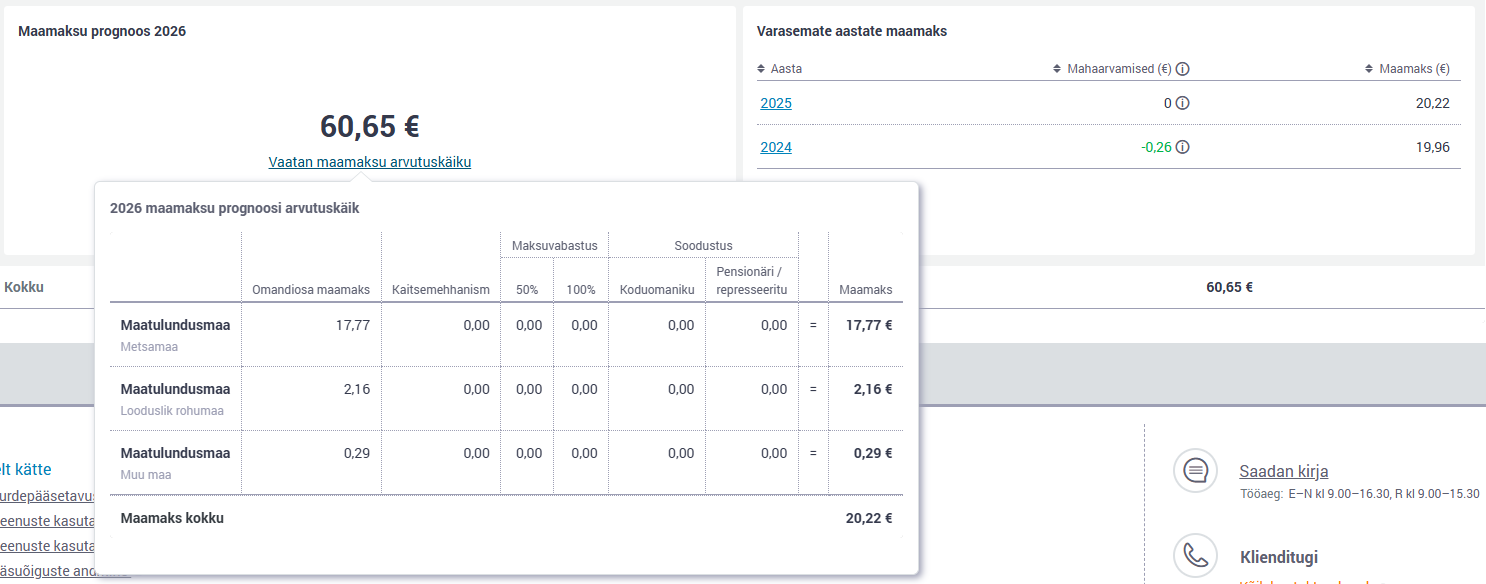Click Vaatan maamaksu arvutuskäiku link
The width and height of the screenshot is (1486, 584).
[x=370, y=162]
